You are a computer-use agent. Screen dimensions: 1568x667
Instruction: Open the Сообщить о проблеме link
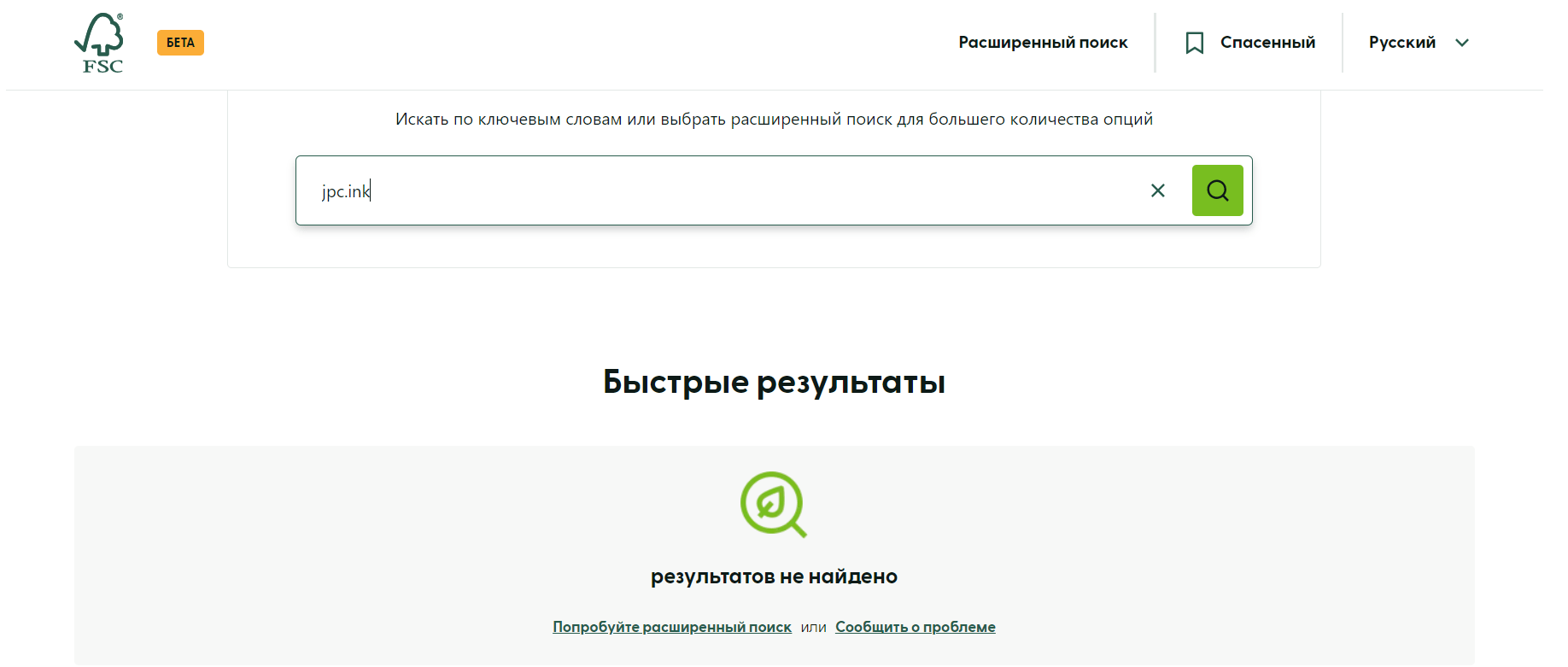915,627
